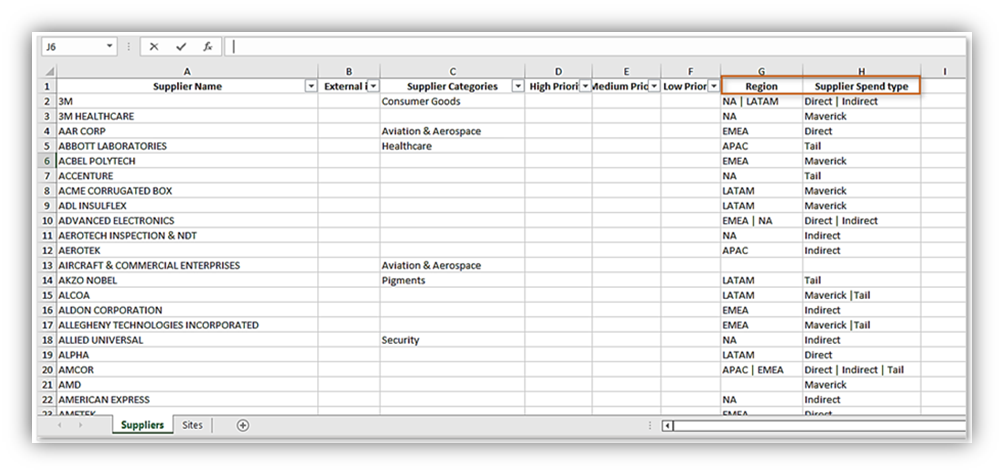Click the Insert Function fx icon

click(207, 47)
